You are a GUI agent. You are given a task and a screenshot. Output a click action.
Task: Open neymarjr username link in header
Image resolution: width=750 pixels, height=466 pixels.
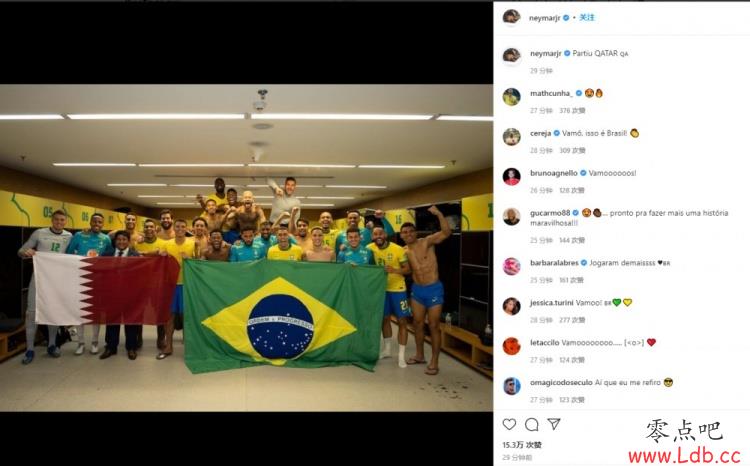[544, 18]
